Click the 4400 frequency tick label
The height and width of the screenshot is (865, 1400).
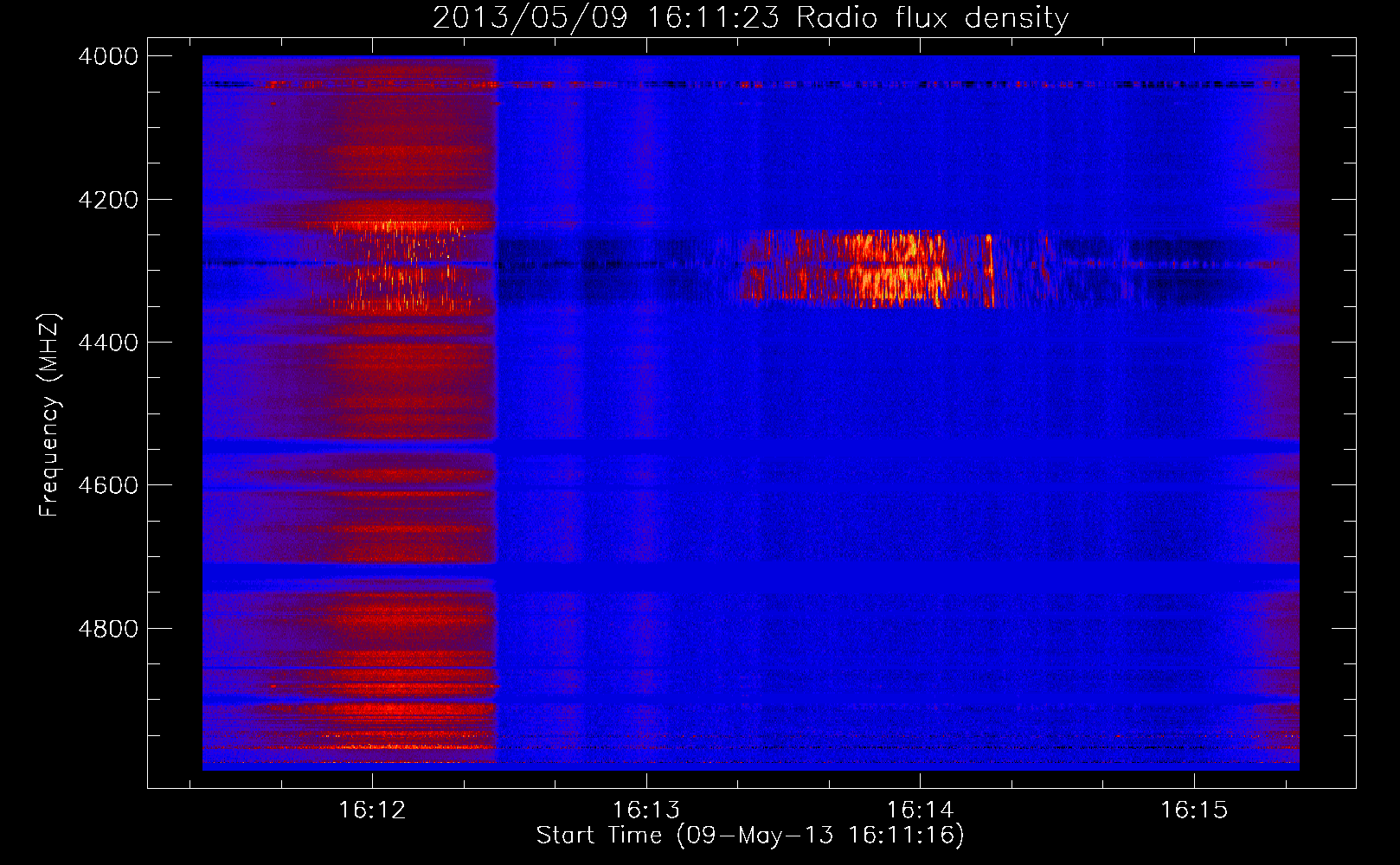click(x=108, y=343)
